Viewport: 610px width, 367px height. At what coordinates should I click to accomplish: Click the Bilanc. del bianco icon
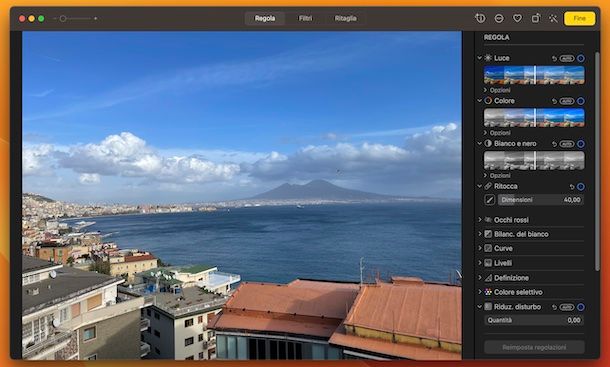[488, 234]
